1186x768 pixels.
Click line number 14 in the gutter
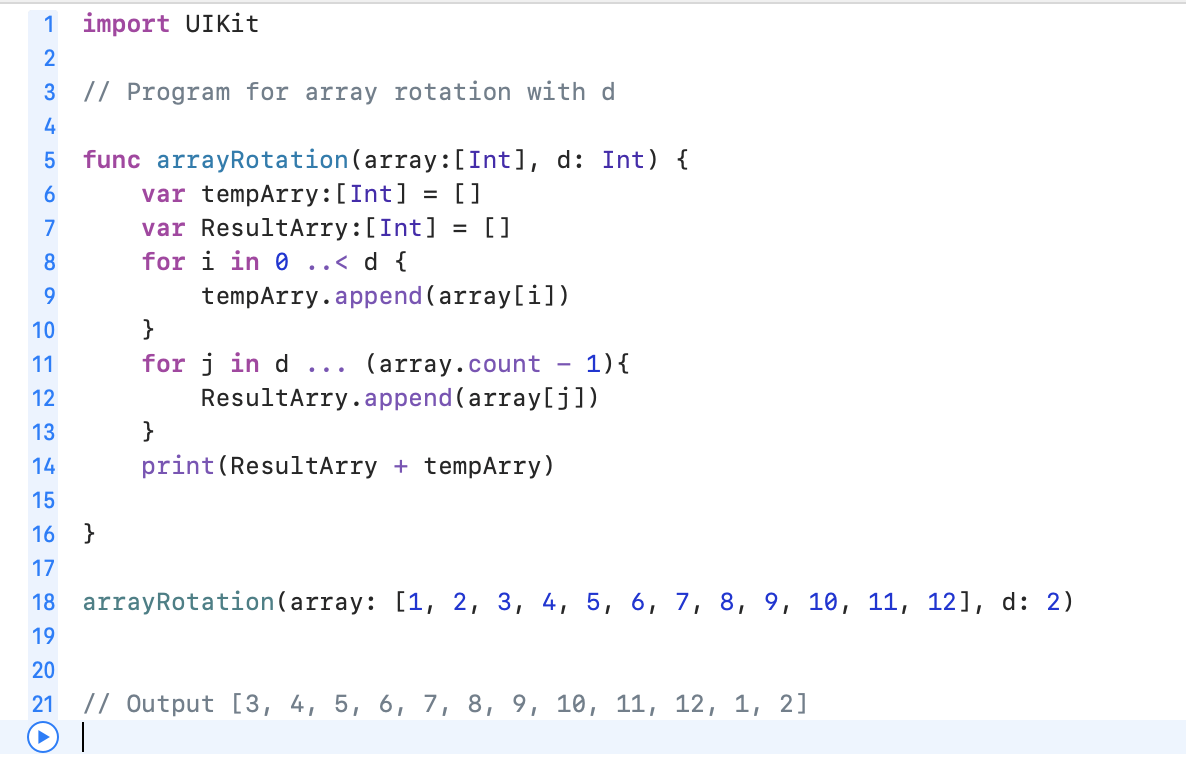tap(43, 466)
